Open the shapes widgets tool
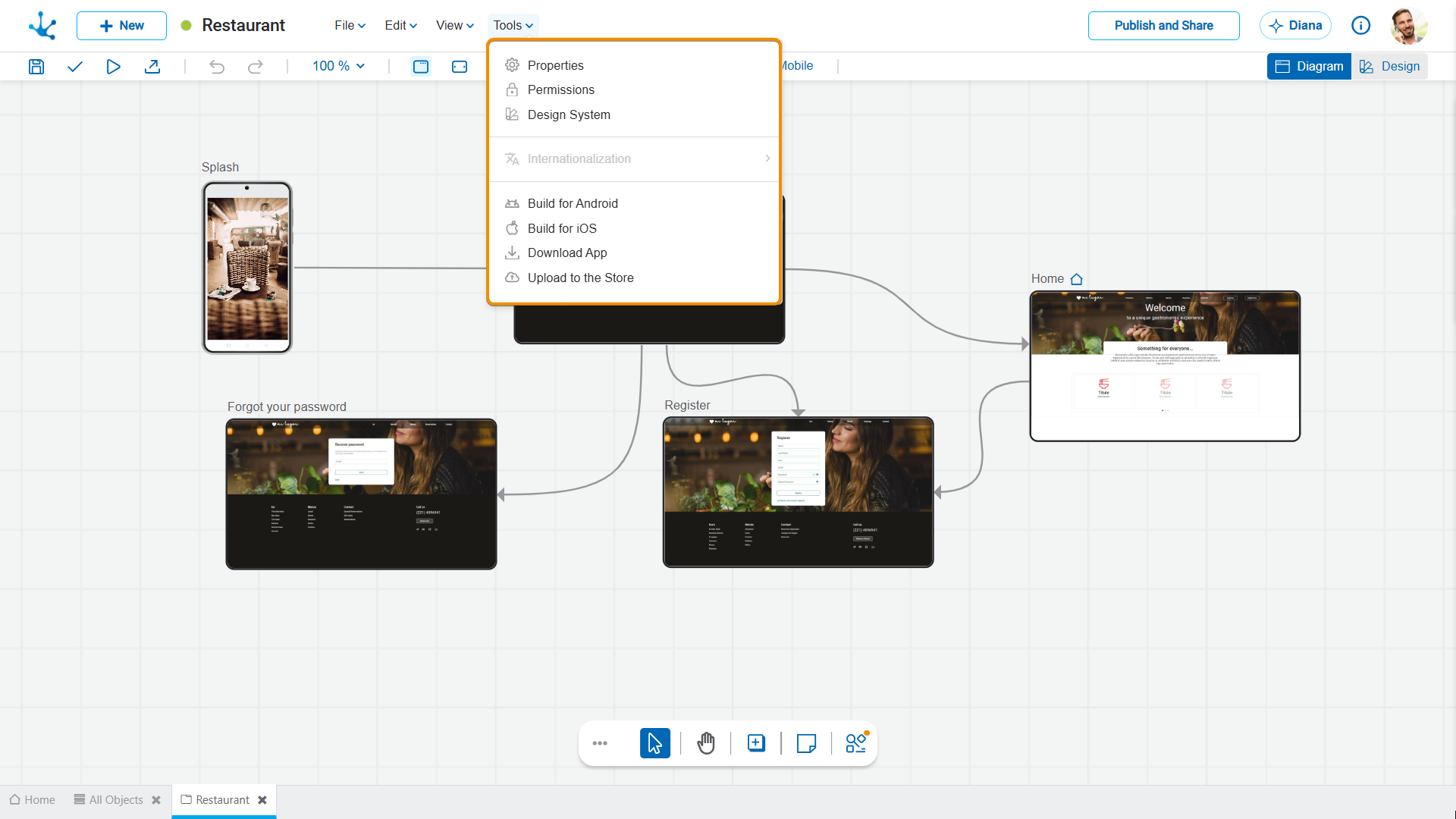Screen dimensions: 1456x819 857,742
